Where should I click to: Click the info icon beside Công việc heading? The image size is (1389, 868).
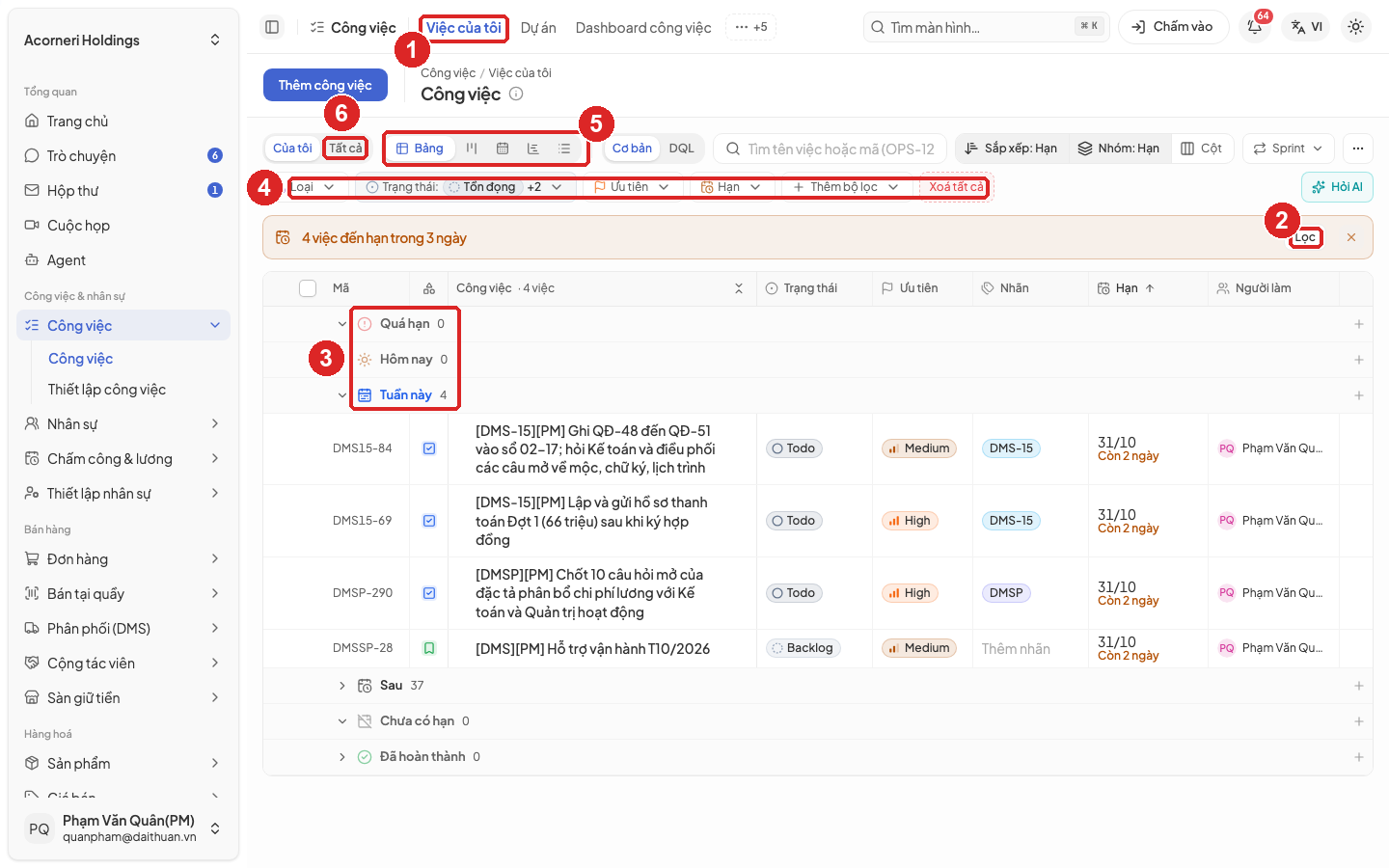[x=516, y=94]
